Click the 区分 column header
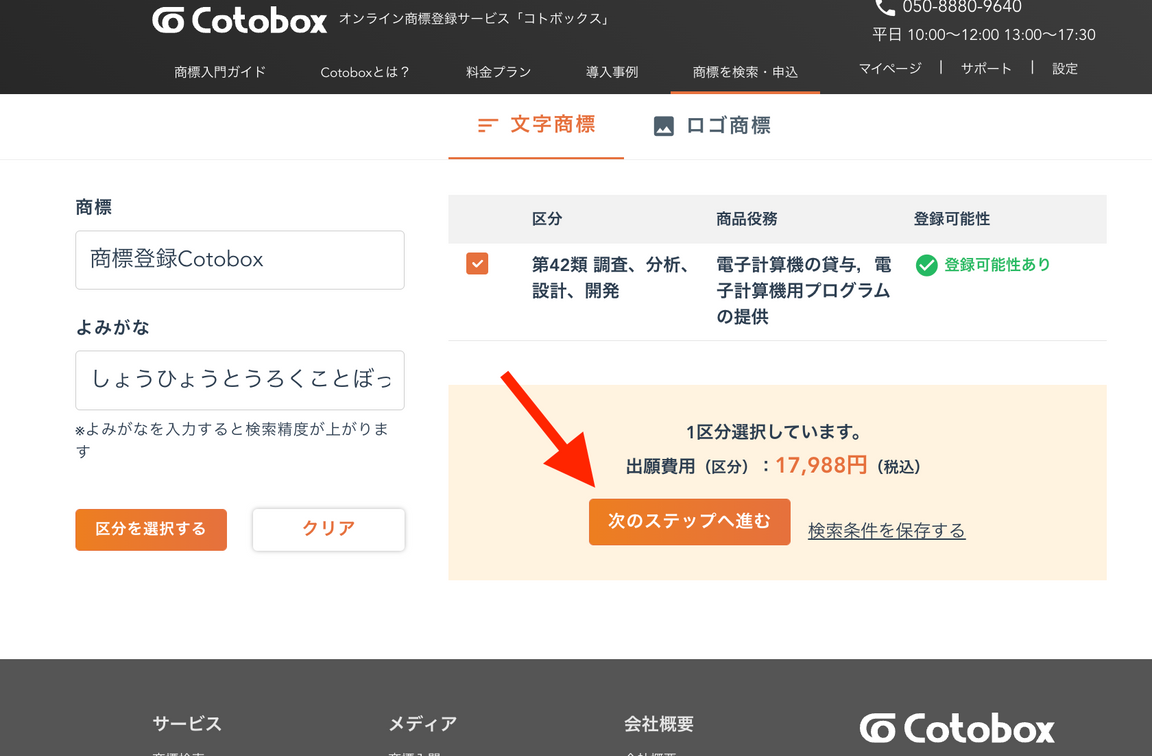 547,219
